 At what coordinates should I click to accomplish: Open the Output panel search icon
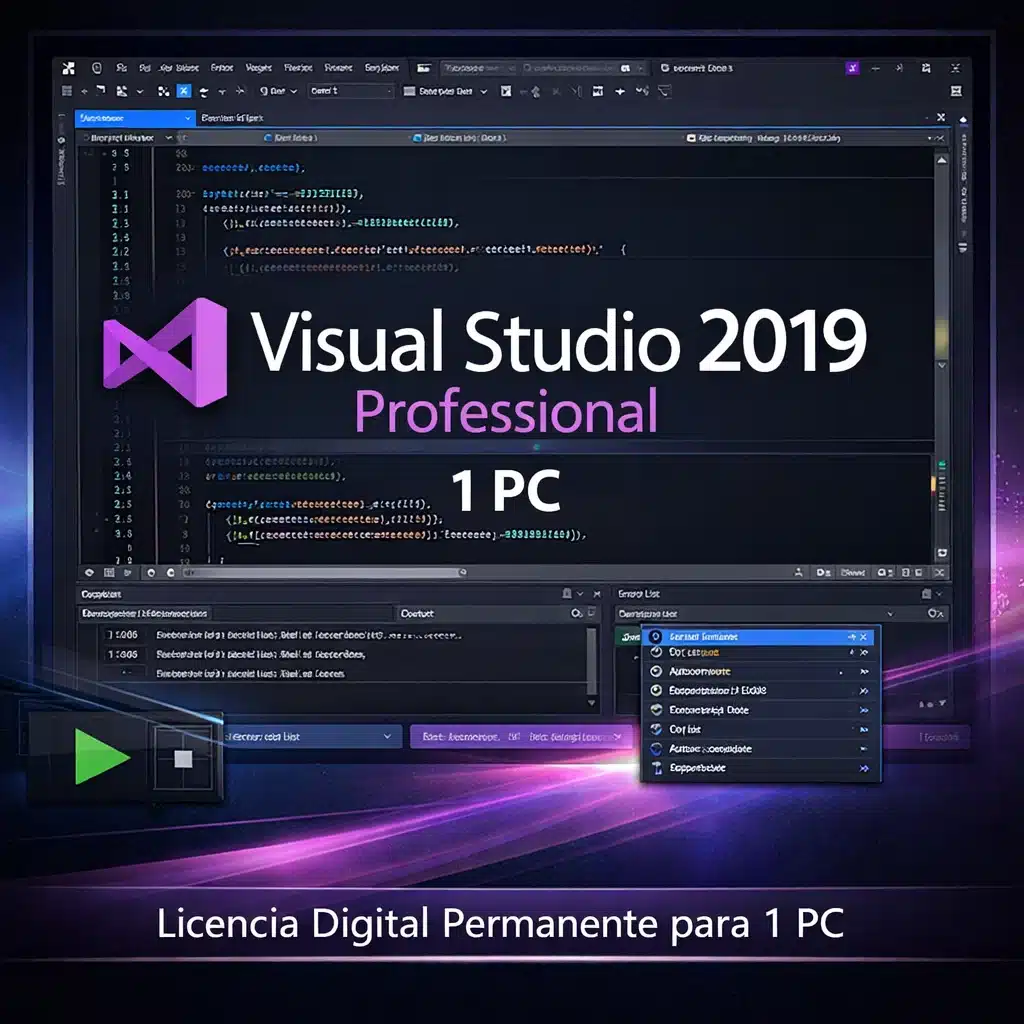[x=574, y=613]
